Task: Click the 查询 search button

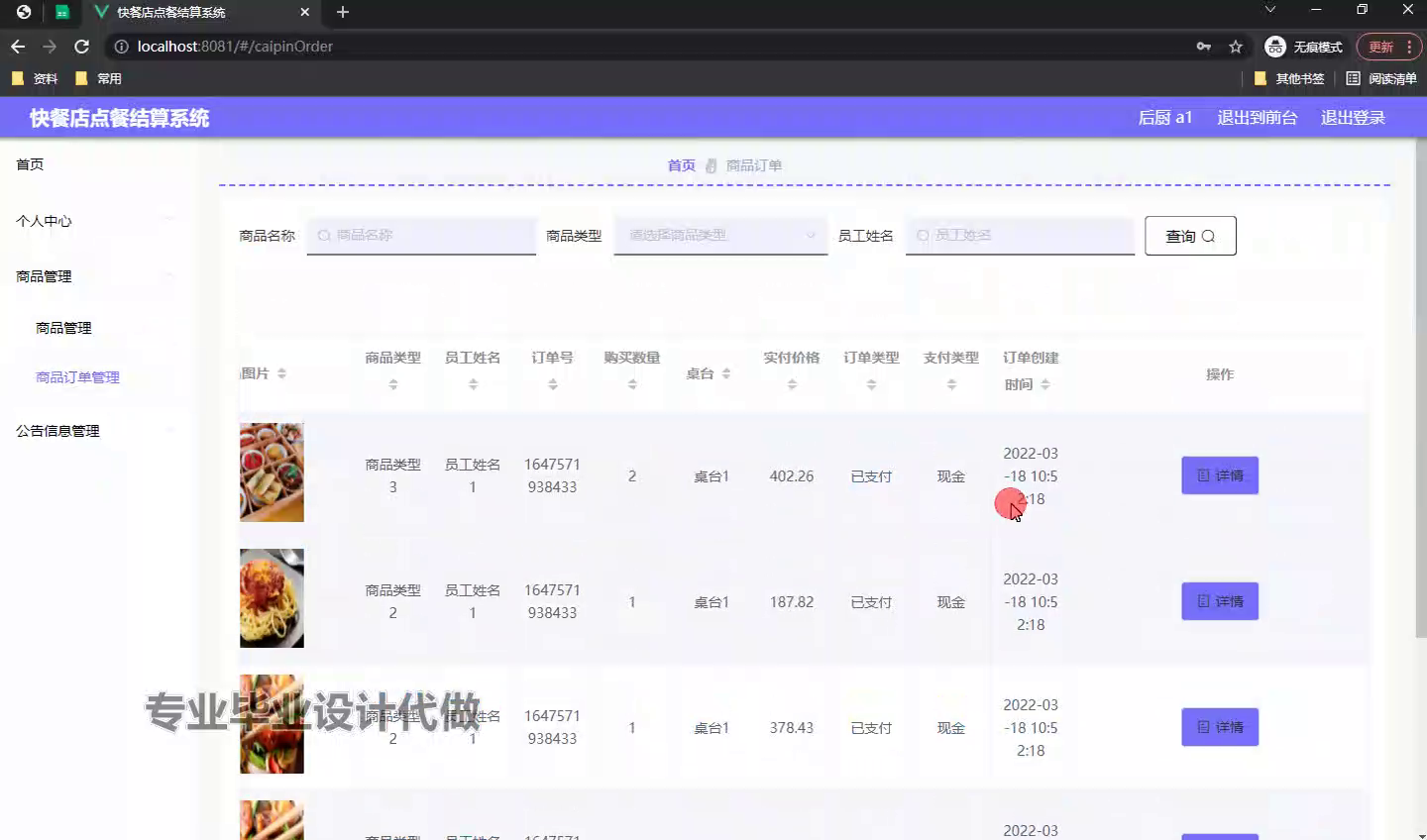Action: (x=1190, y=236)
